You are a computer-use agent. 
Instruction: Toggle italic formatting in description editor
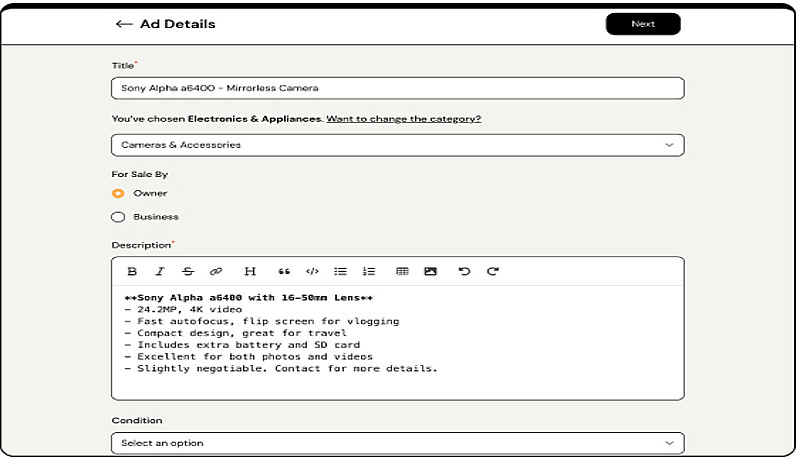coord(160,271)
